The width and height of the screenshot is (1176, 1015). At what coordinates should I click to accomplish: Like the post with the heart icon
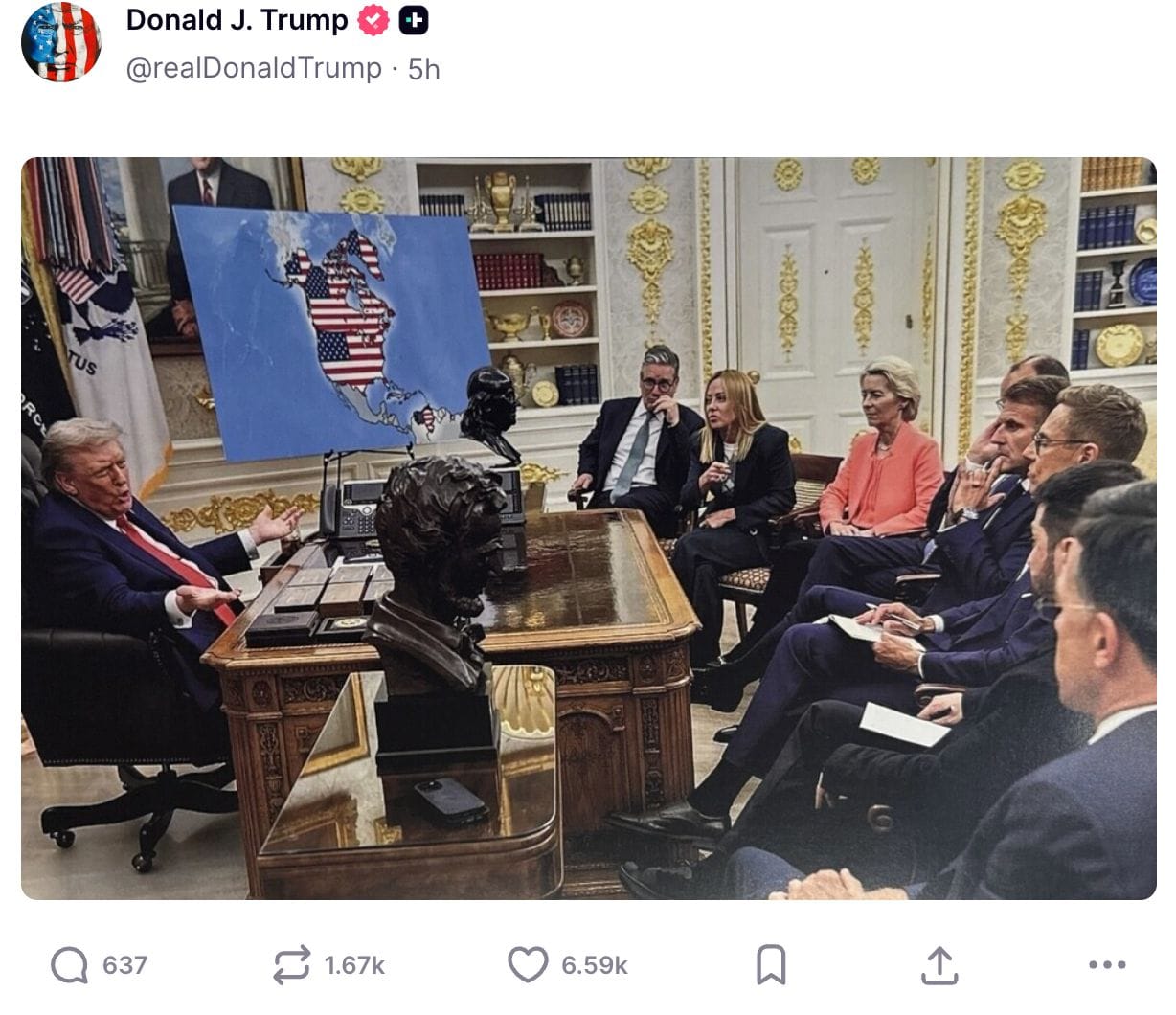coord(528,965)
